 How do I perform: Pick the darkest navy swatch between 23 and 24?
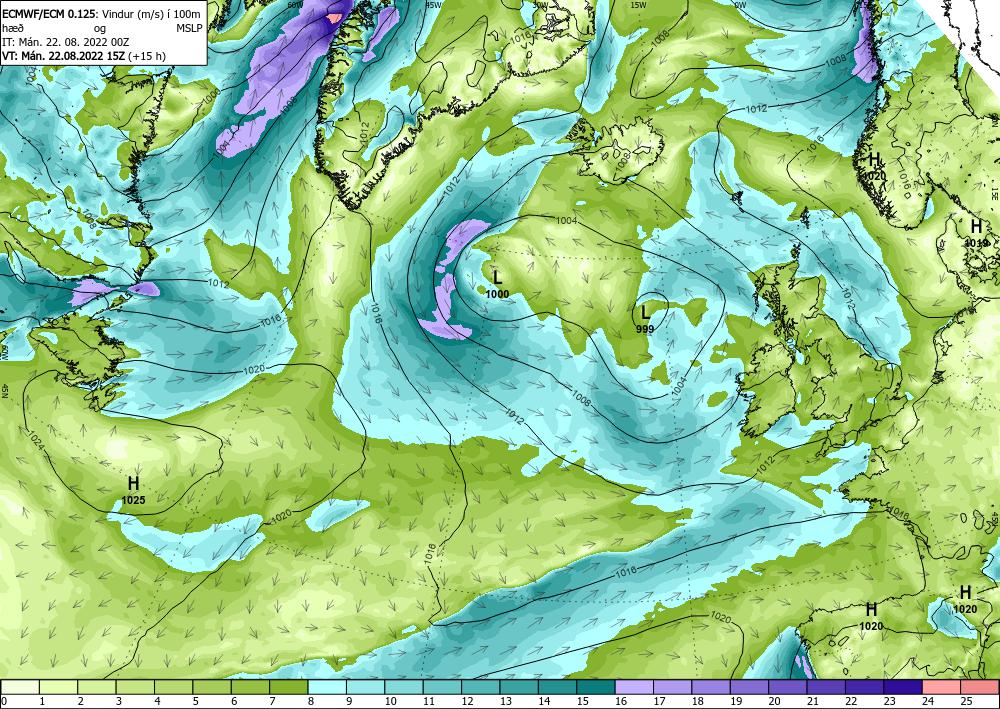[904, 687]
